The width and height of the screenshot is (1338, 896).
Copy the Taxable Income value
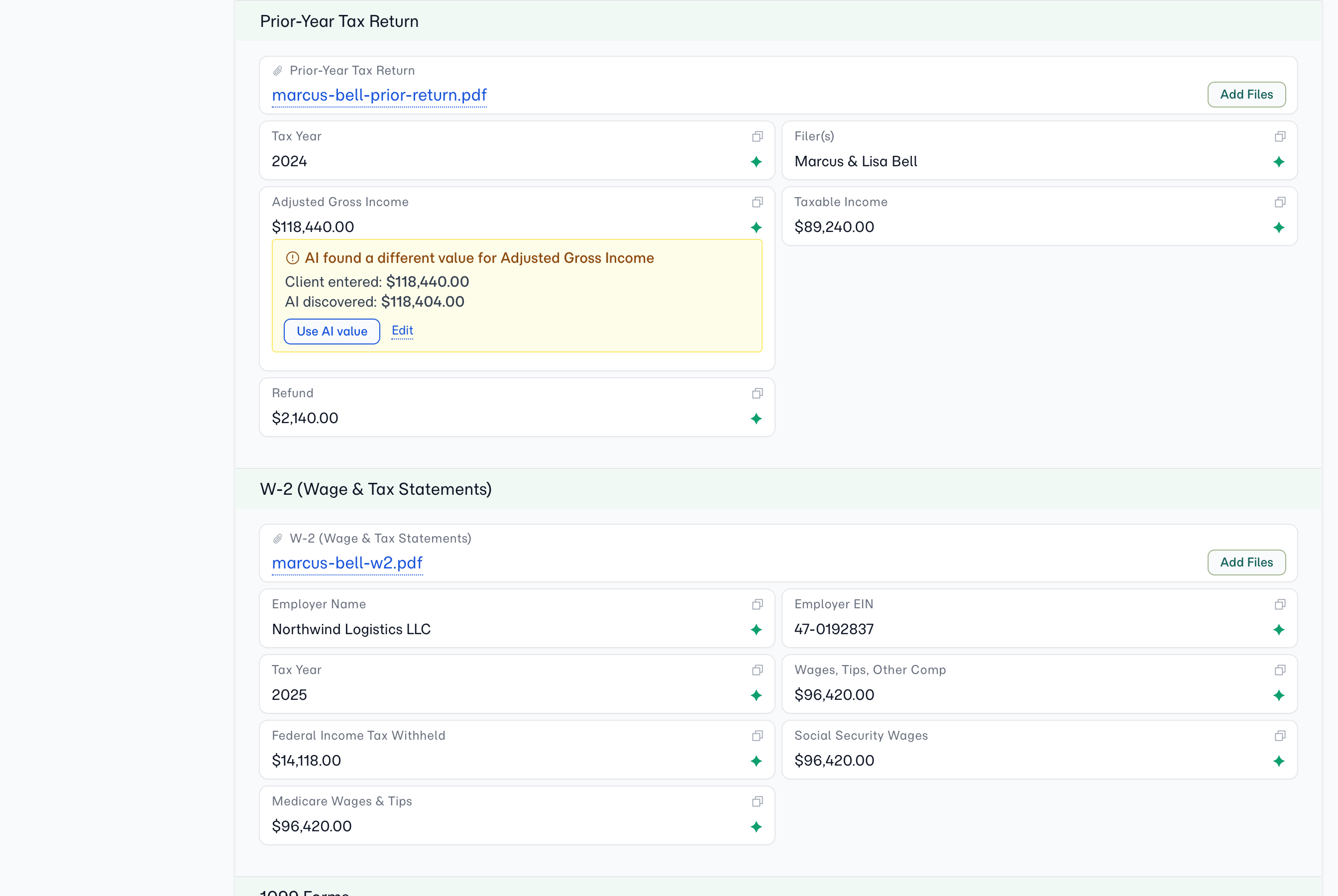click(x=1280, y=202)
